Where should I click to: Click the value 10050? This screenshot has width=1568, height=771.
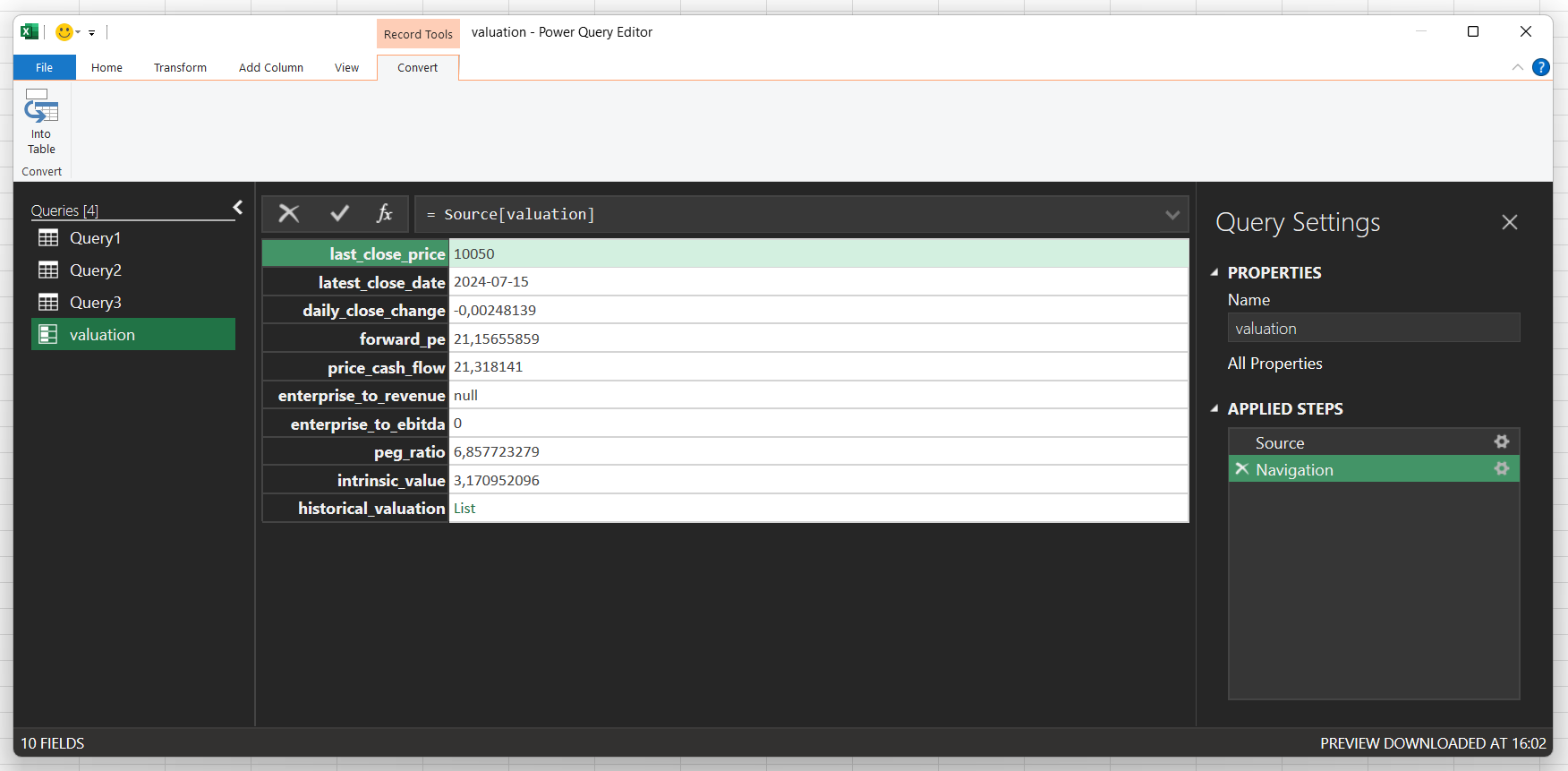pos(474,253)
